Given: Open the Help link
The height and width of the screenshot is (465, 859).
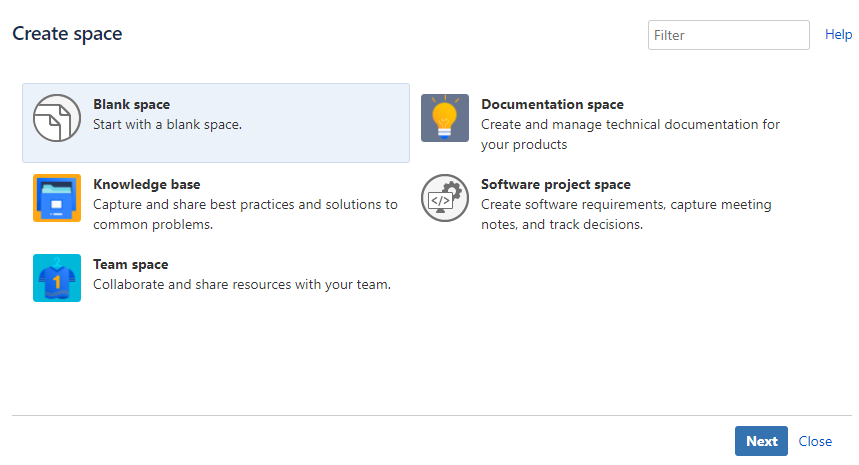Looking at the screenshot, I should click(x=838, y=35).
